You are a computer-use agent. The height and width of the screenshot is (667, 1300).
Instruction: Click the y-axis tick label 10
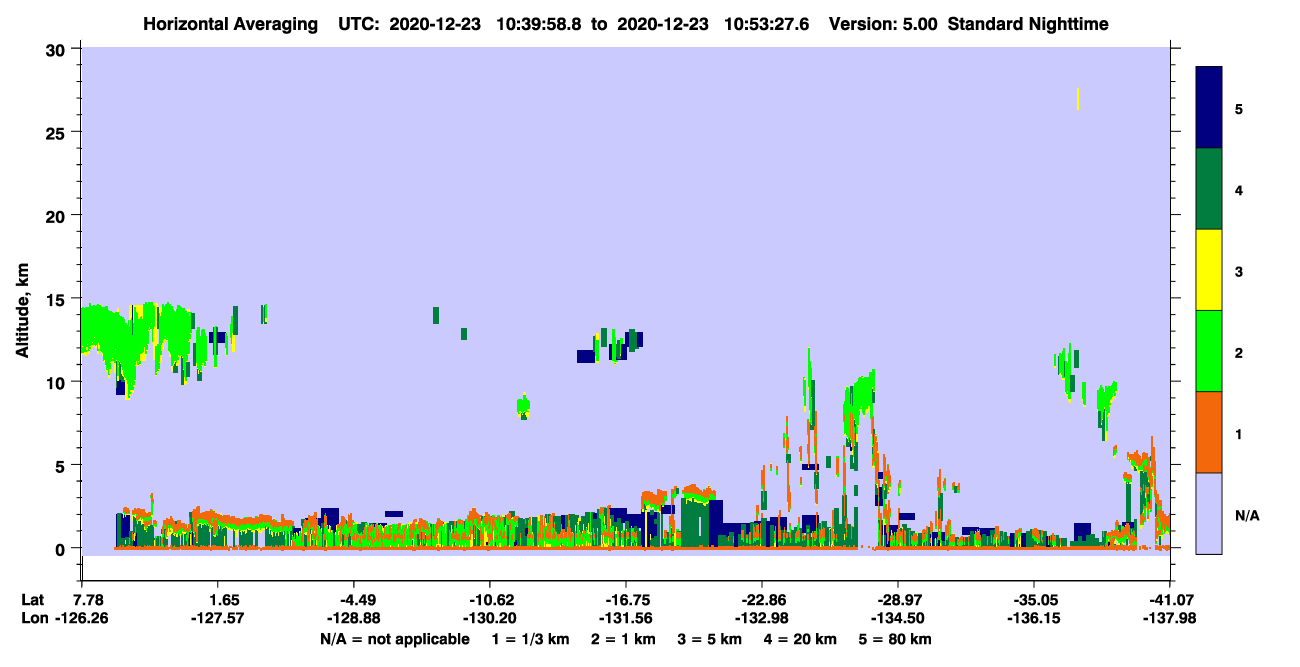click(x=58, y=381)
